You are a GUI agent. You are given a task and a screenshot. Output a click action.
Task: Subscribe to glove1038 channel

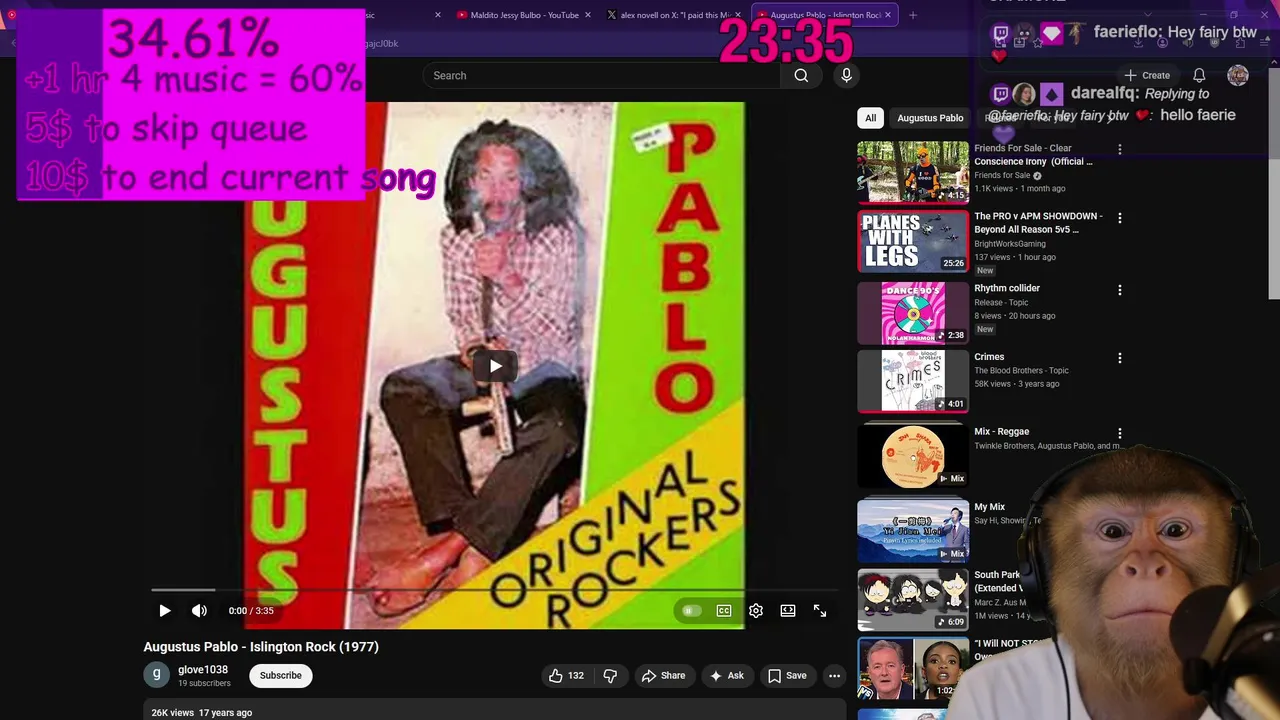click(280, 675)
